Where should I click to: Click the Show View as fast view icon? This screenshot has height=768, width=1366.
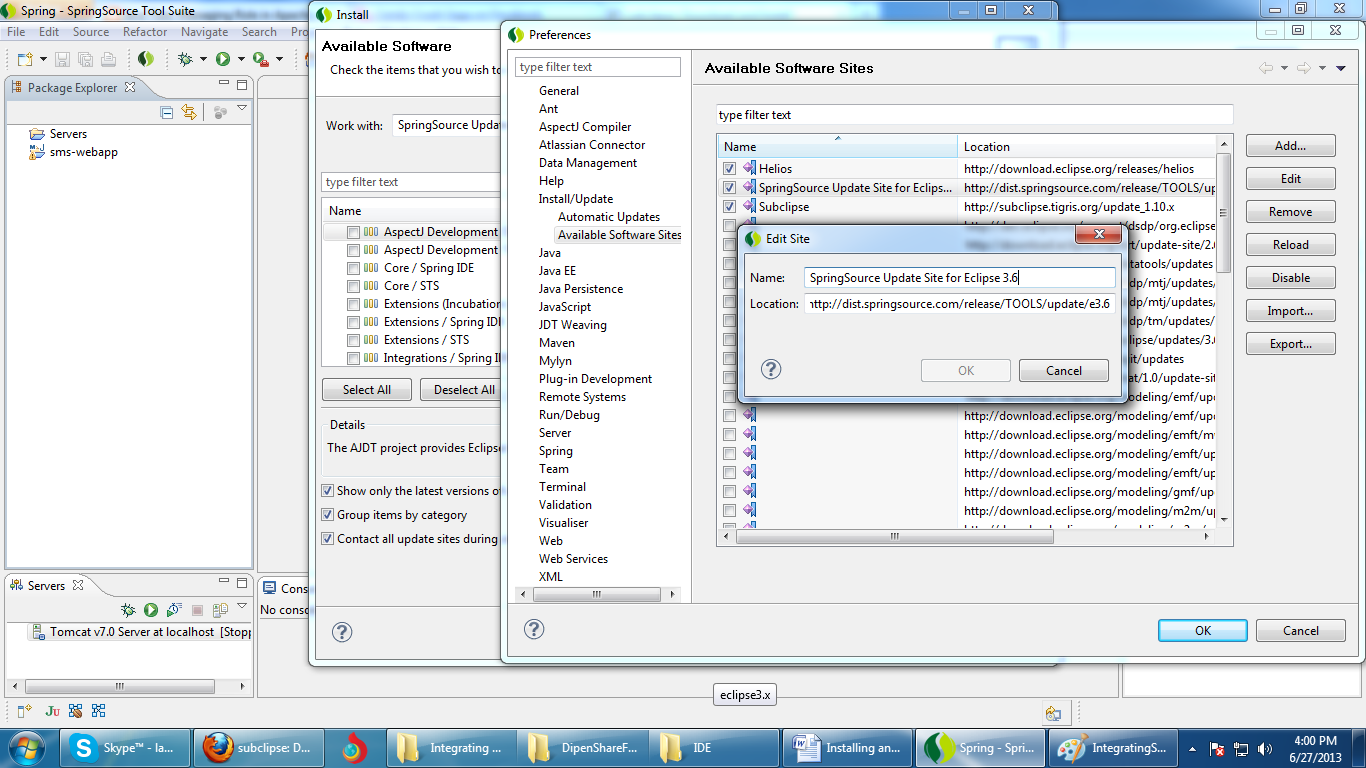click(24, 711)
